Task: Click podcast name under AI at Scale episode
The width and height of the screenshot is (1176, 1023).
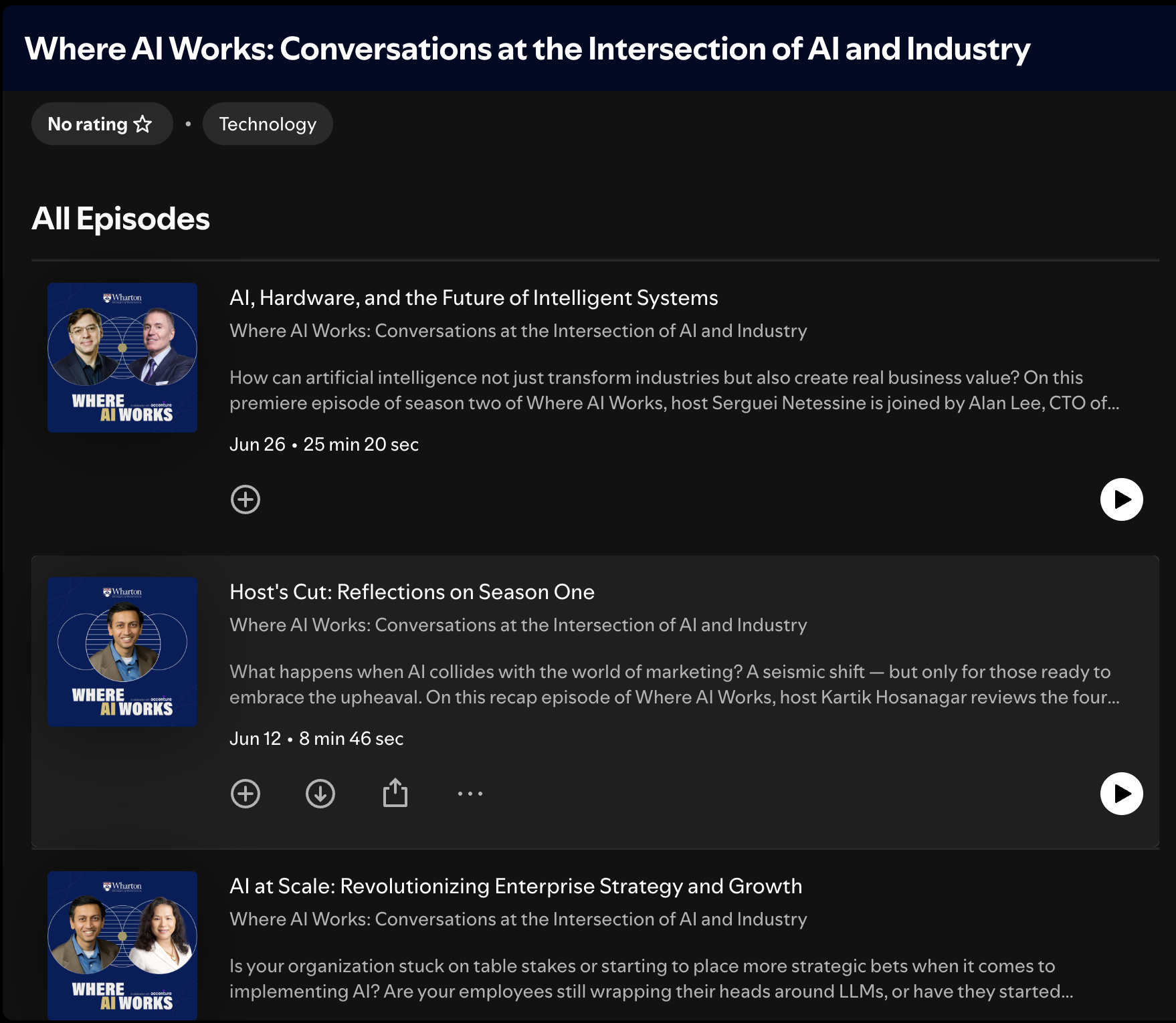Action: (518, 919)
